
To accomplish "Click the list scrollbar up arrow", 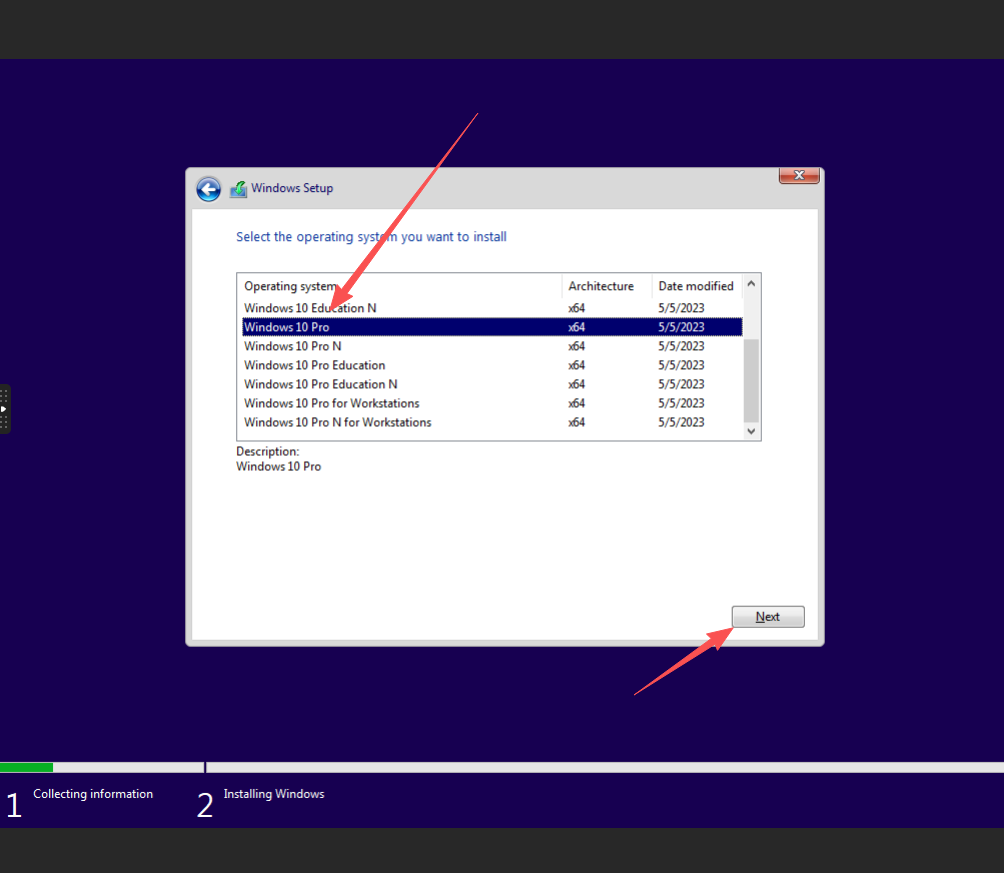I will [x=751, y=283].
